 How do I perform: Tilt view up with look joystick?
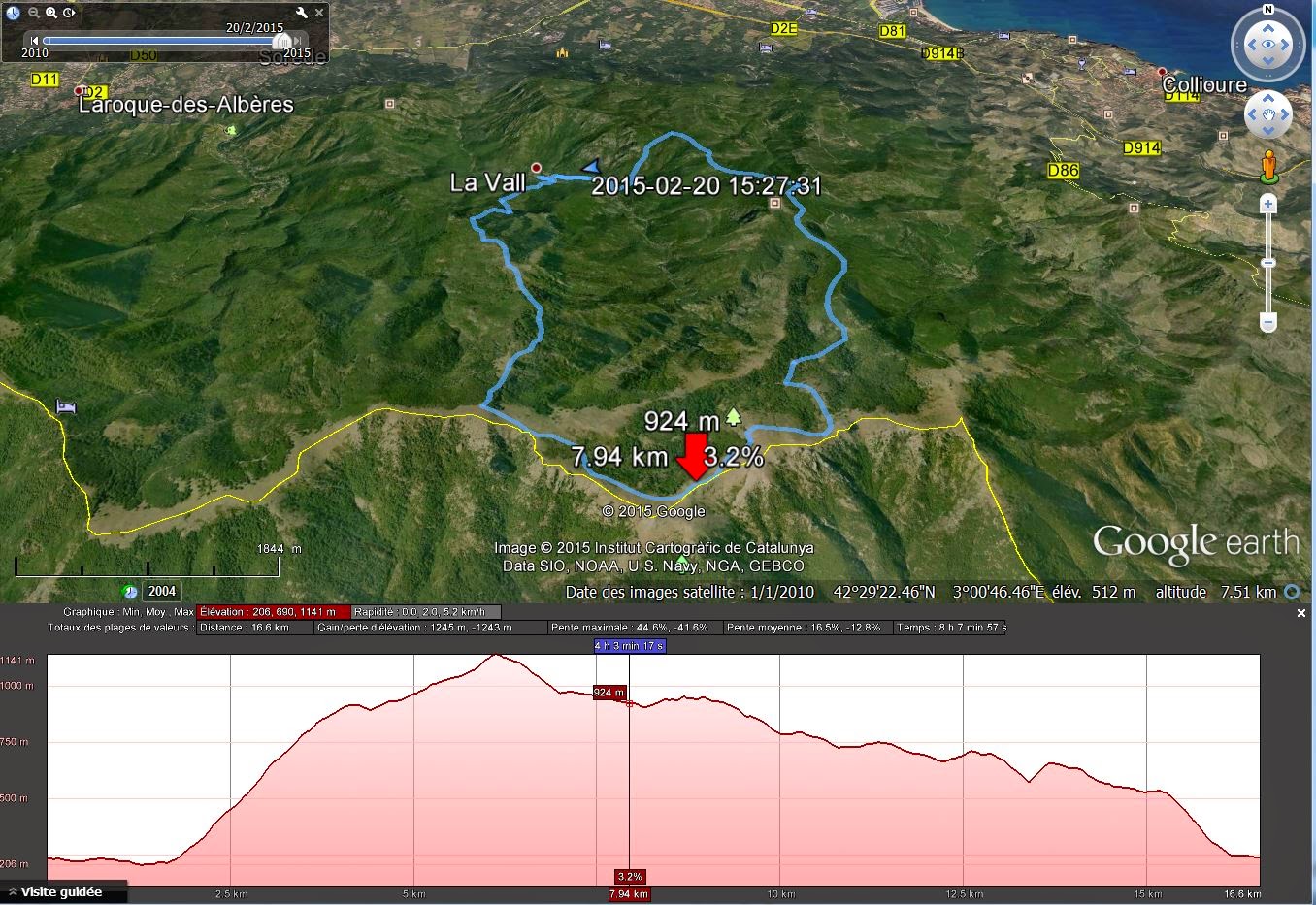(1267, 26)
